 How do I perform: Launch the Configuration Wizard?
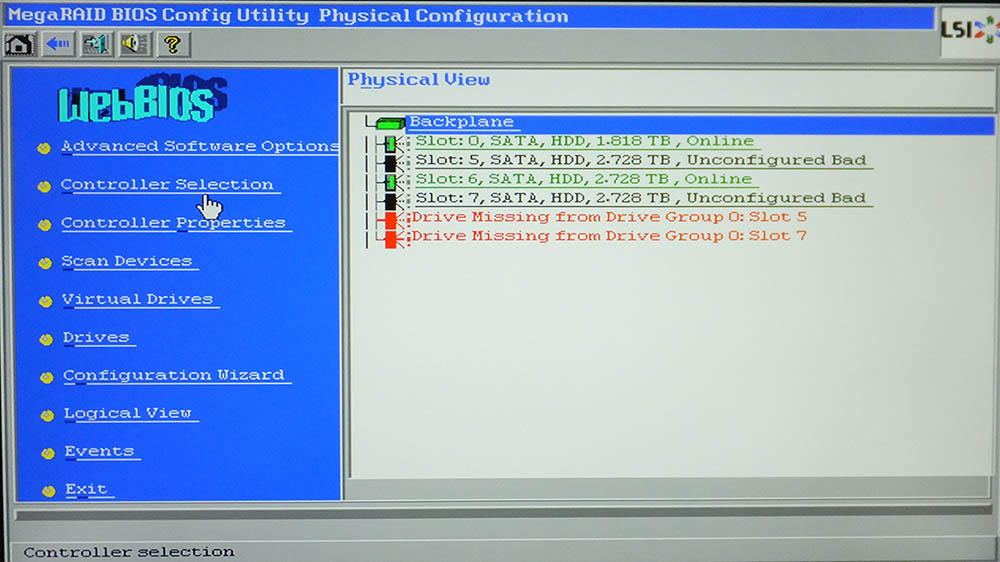tap(174, 375)
